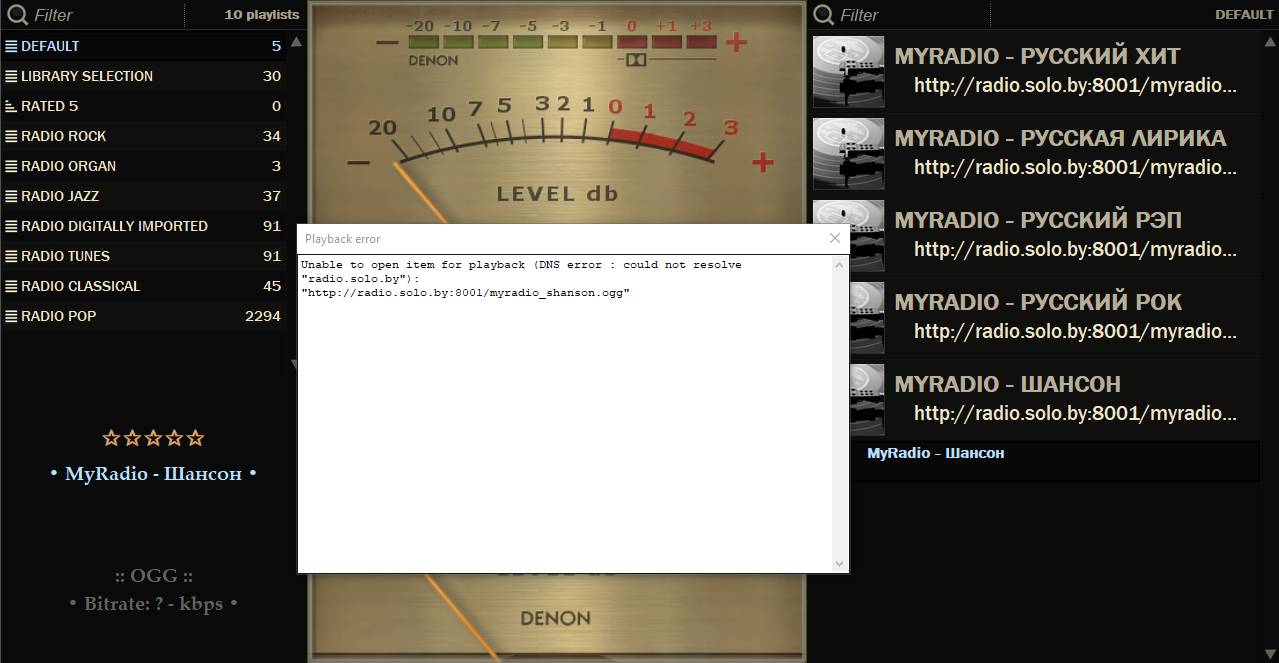Click the RADIO POP count 2294
The image size is (1279, 663).
pyautogui.click(x=263, y=316)
